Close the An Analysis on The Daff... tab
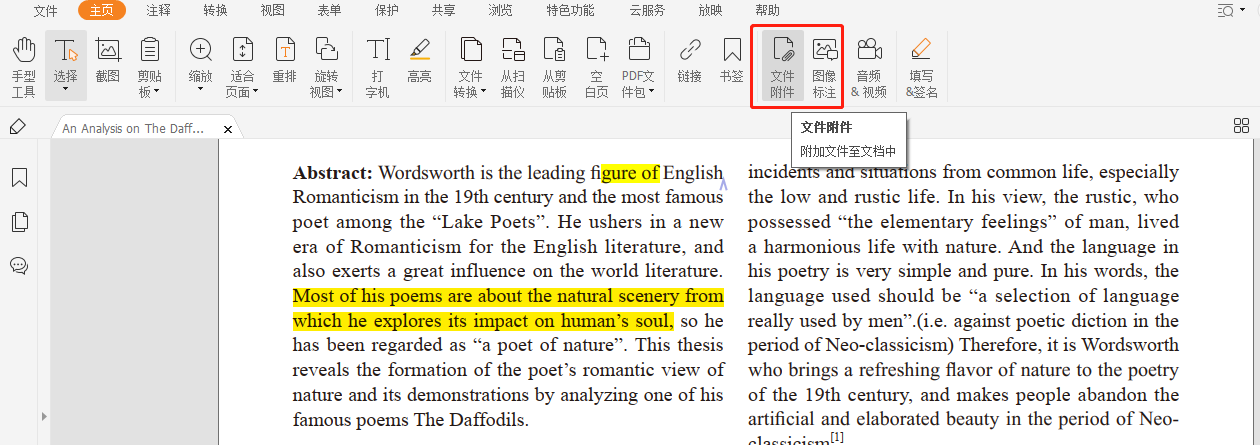 coord(228,129)
